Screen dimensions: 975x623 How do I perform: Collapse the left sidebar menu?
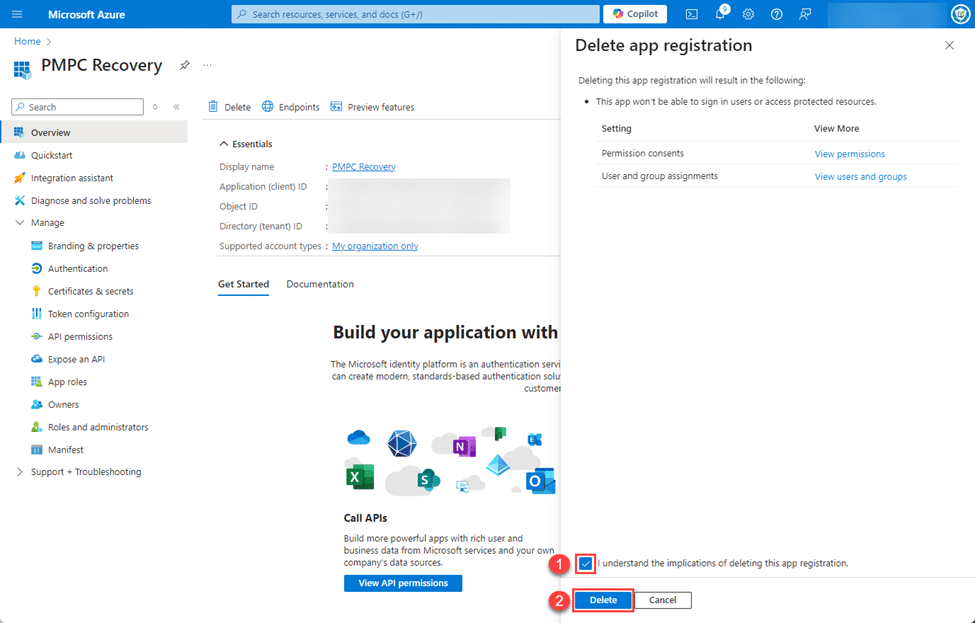(176, 107)
